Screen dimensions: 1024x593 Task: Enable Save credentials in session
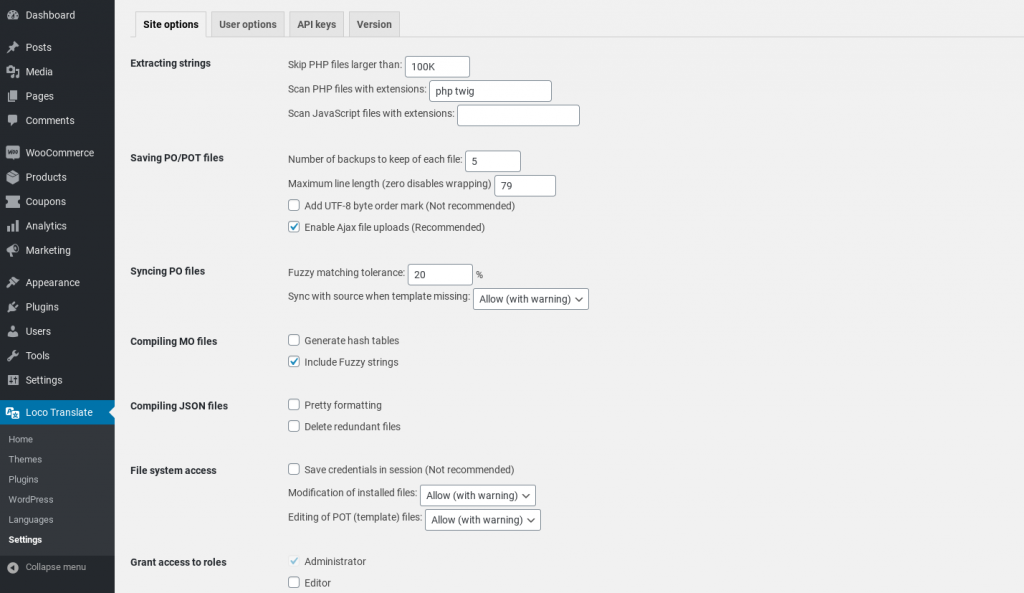(294, 469)
